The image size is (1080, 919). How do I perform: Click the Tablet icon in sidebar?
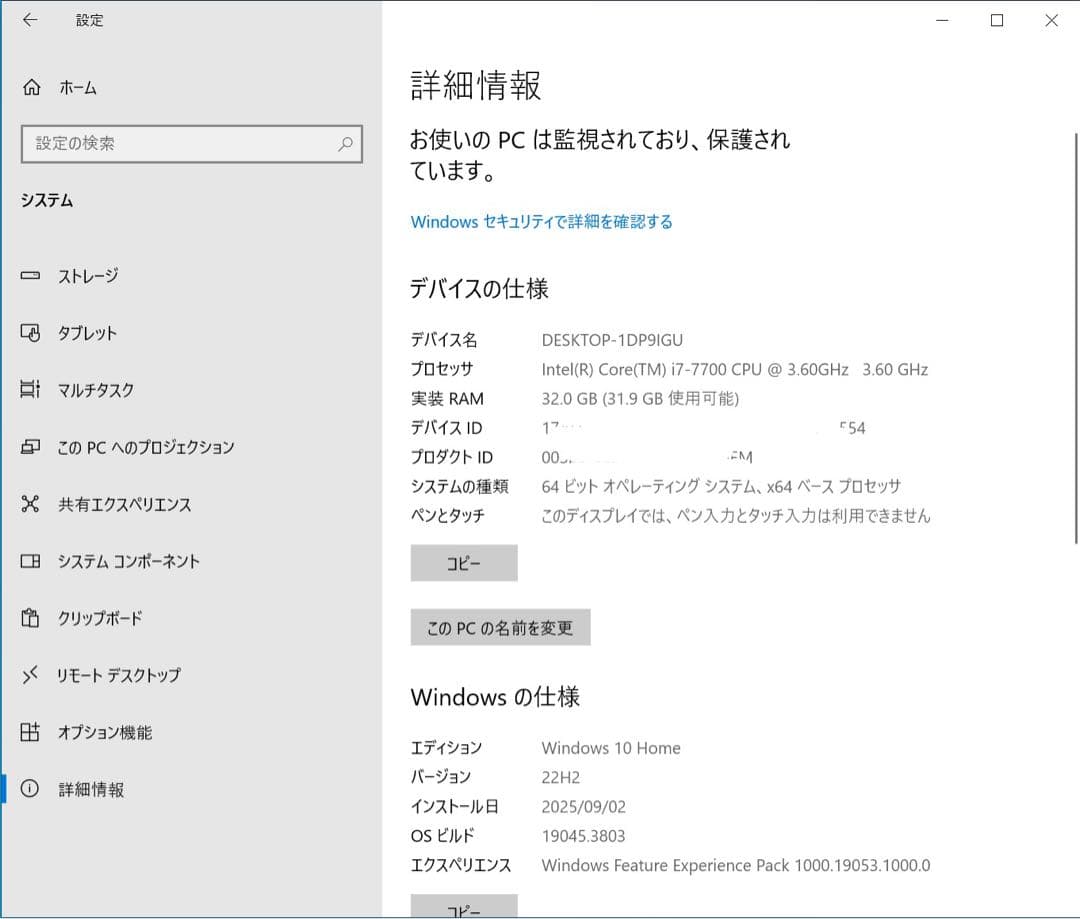coord(31,333)
